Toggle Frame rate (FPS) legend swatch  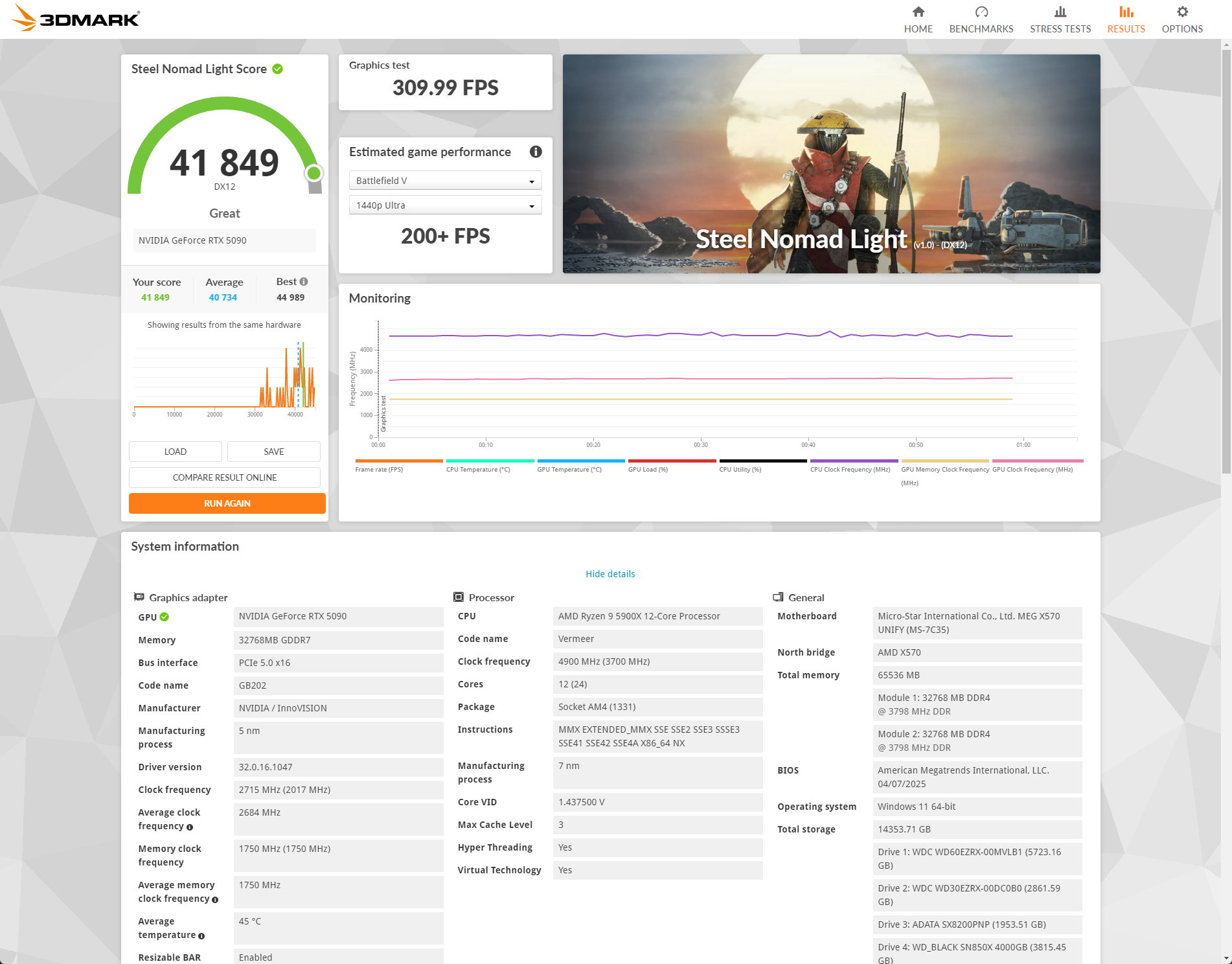pos(399,461)
